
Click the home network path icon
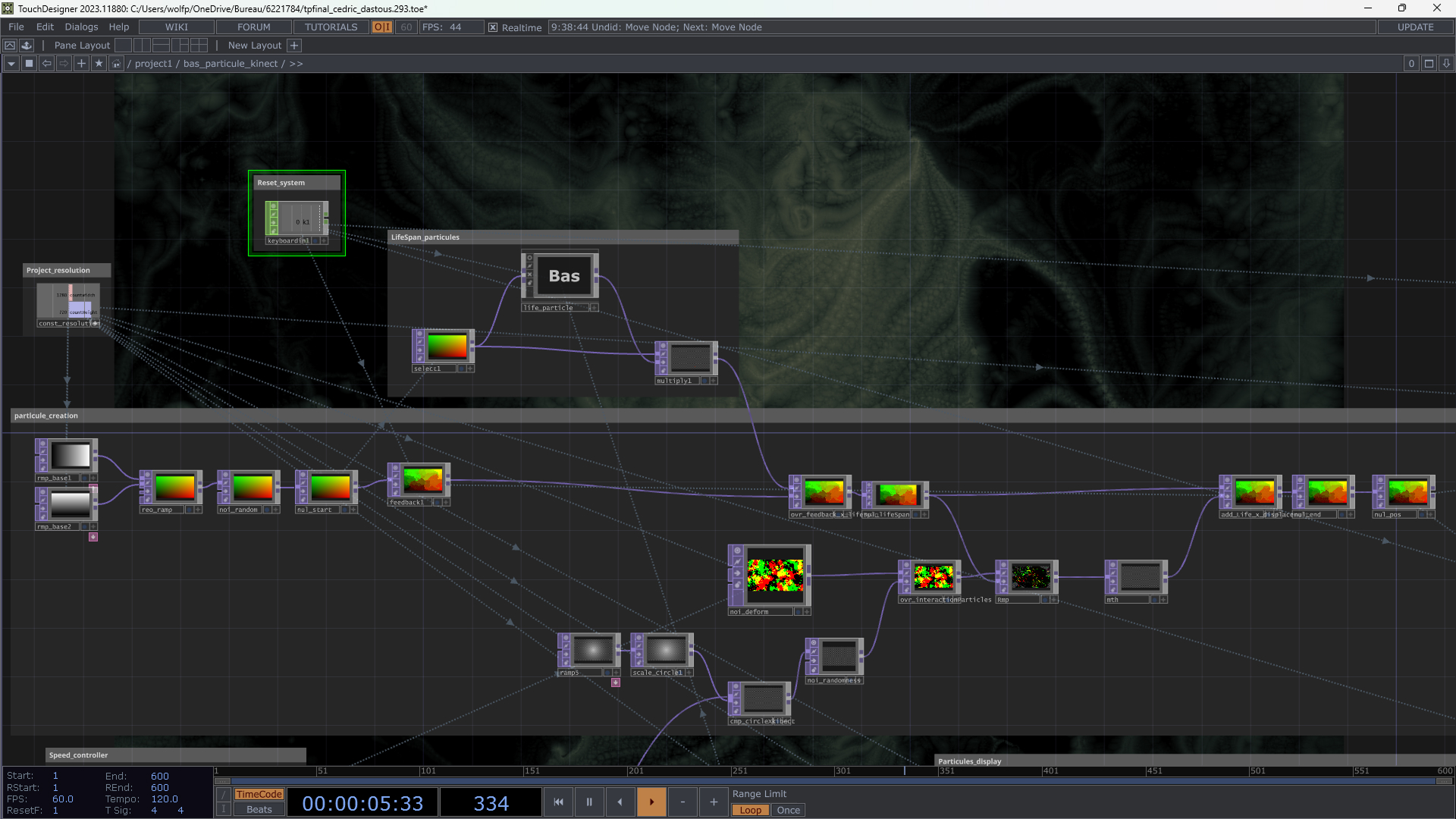(x=116, y=64)
